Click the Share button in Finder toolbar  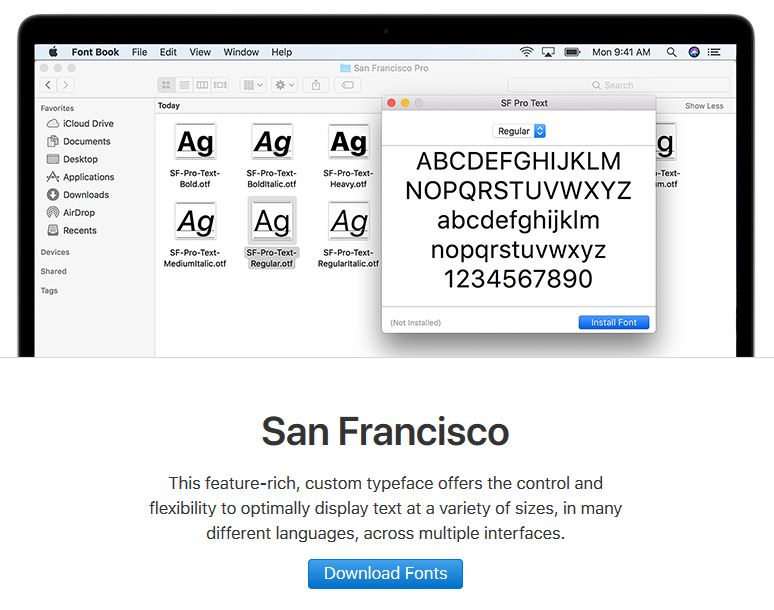pyautogui.click(x=316, y=85)
